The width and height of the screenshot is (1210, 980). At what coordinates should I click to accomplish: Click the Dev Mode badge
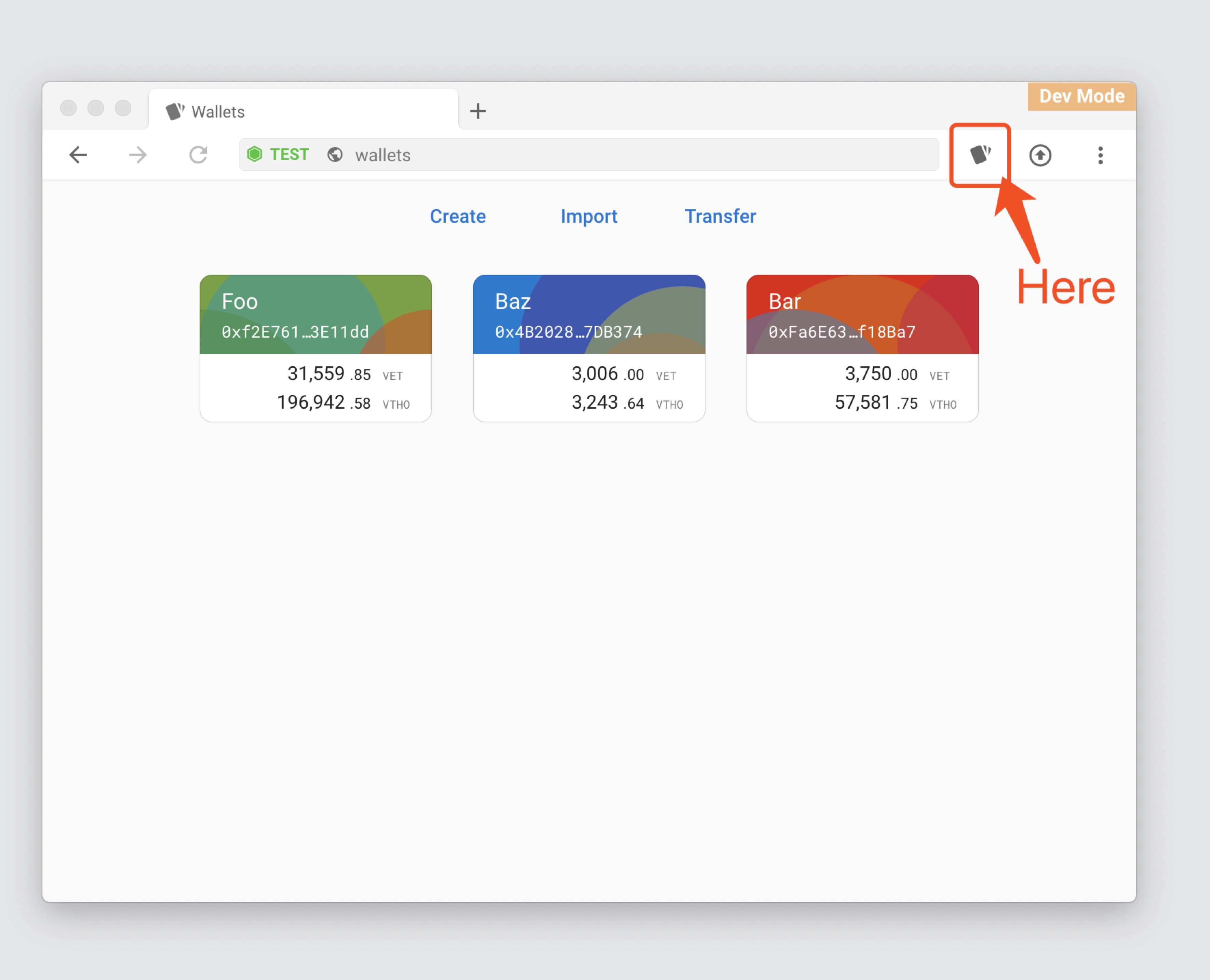(1081, 96)
